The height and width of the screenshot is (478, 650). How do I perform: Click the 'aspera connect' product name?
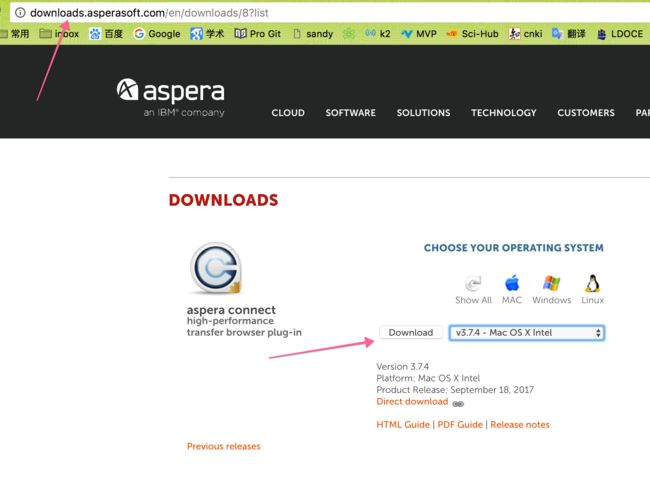point(231,310)
